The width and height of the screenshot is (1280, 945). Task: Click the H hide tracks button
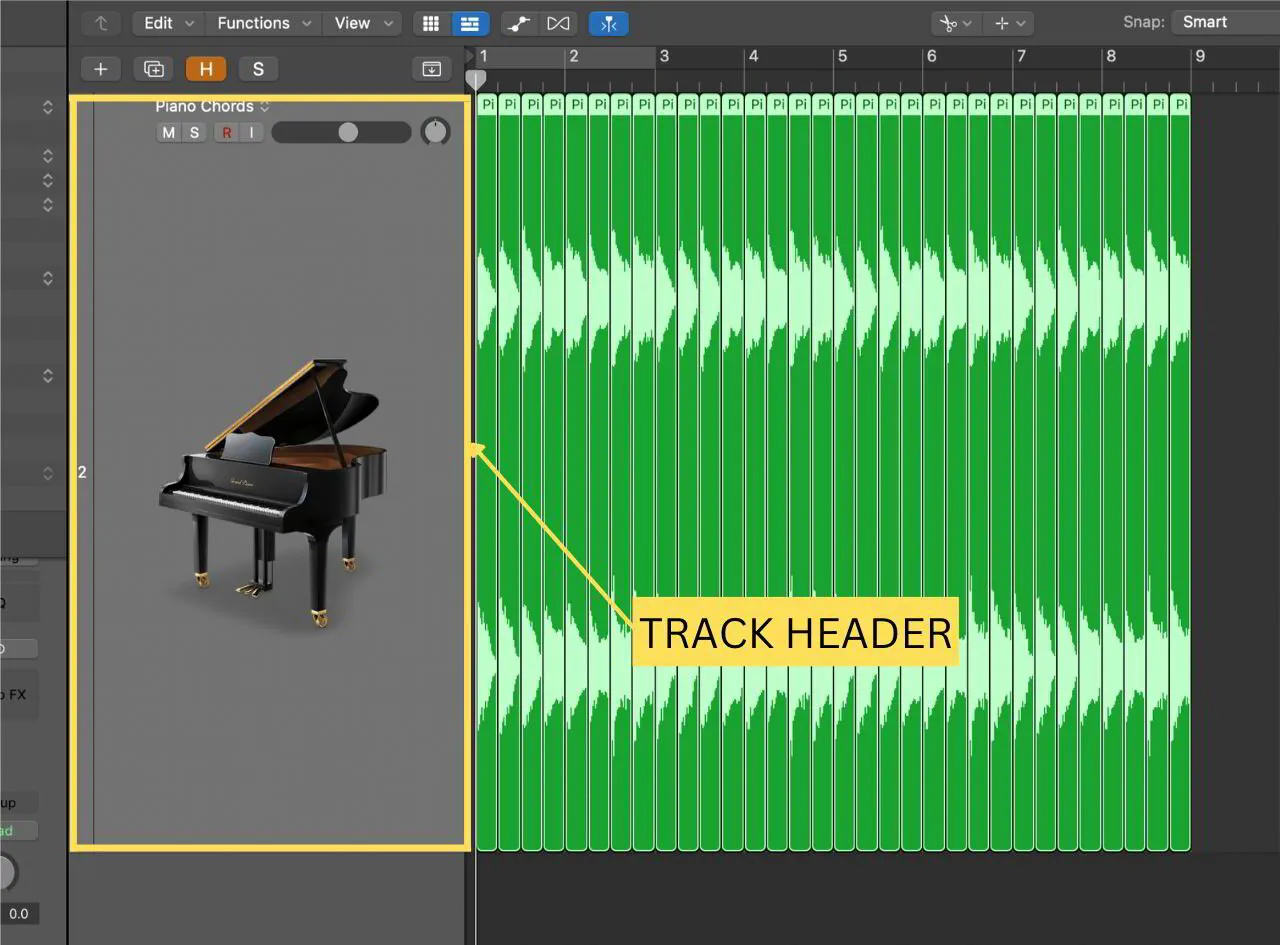pos(206,68)
